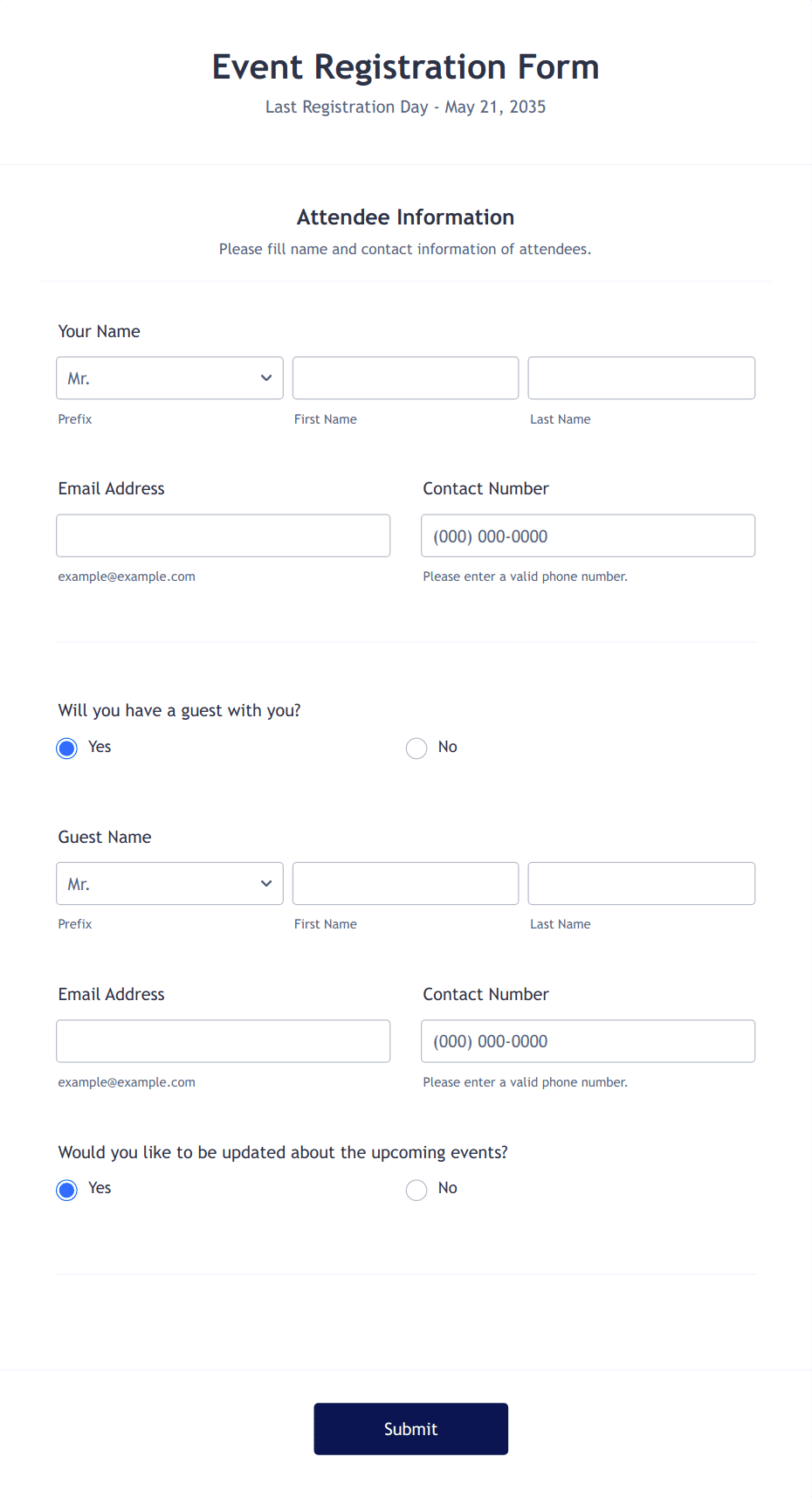Select "Yes" for having a guest
Viewport: 812px width, 1498px height.
(66, 748)
